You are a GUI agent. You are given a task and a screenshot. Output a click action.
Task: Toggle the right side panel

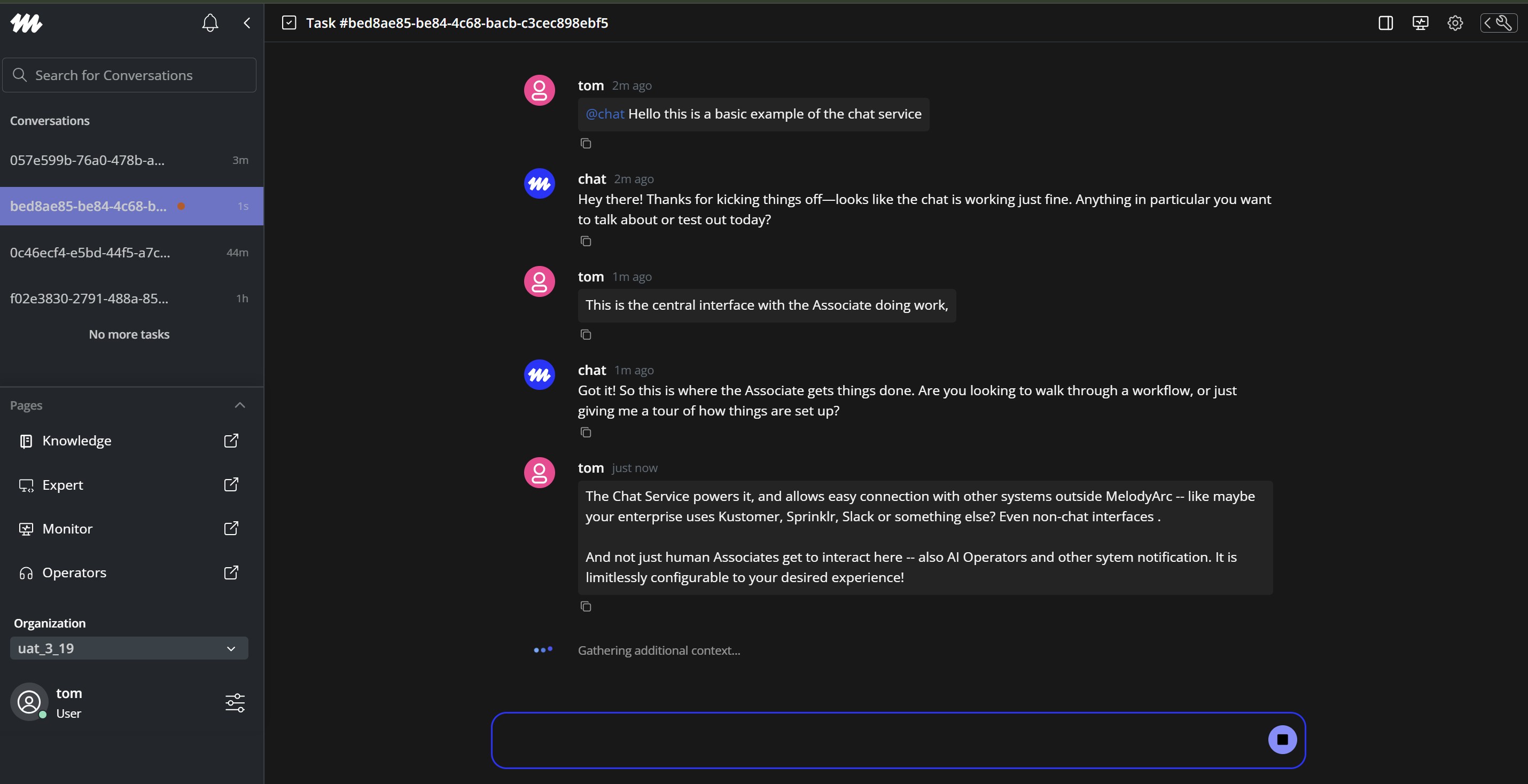pos(1386,23)
